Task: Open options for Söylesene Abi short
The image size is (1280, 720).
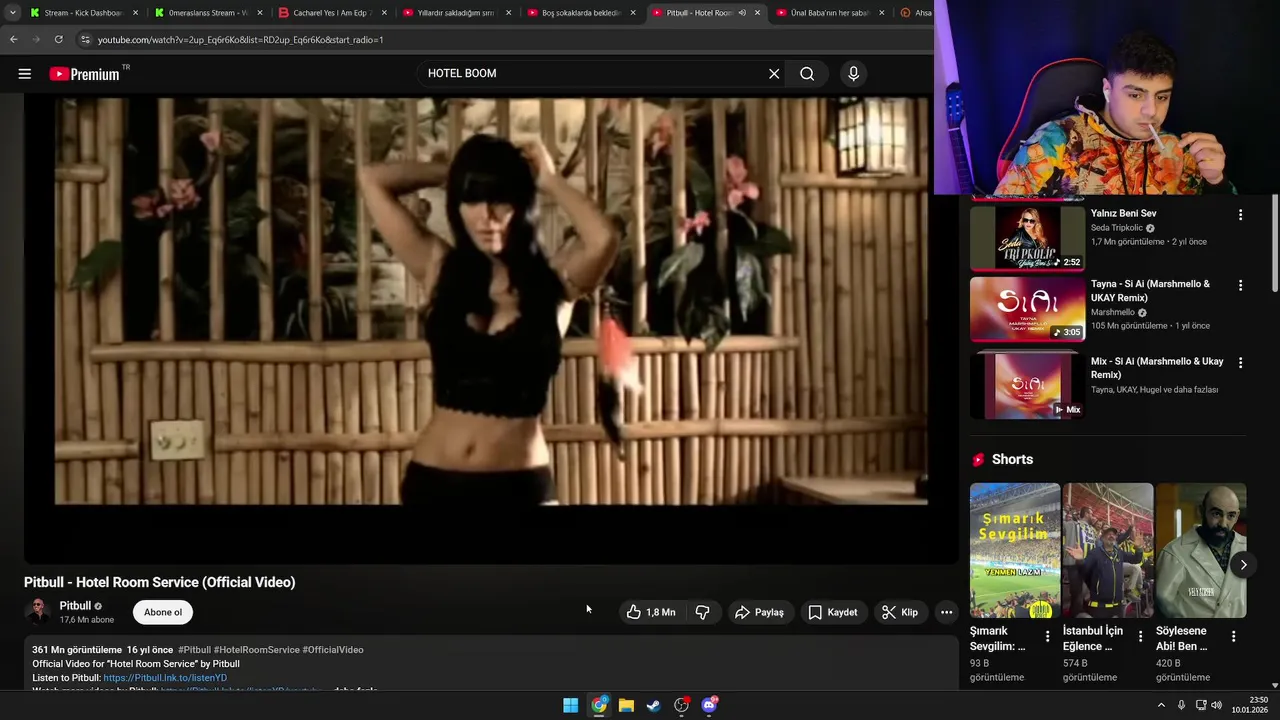Action: tap(1233, 637)
